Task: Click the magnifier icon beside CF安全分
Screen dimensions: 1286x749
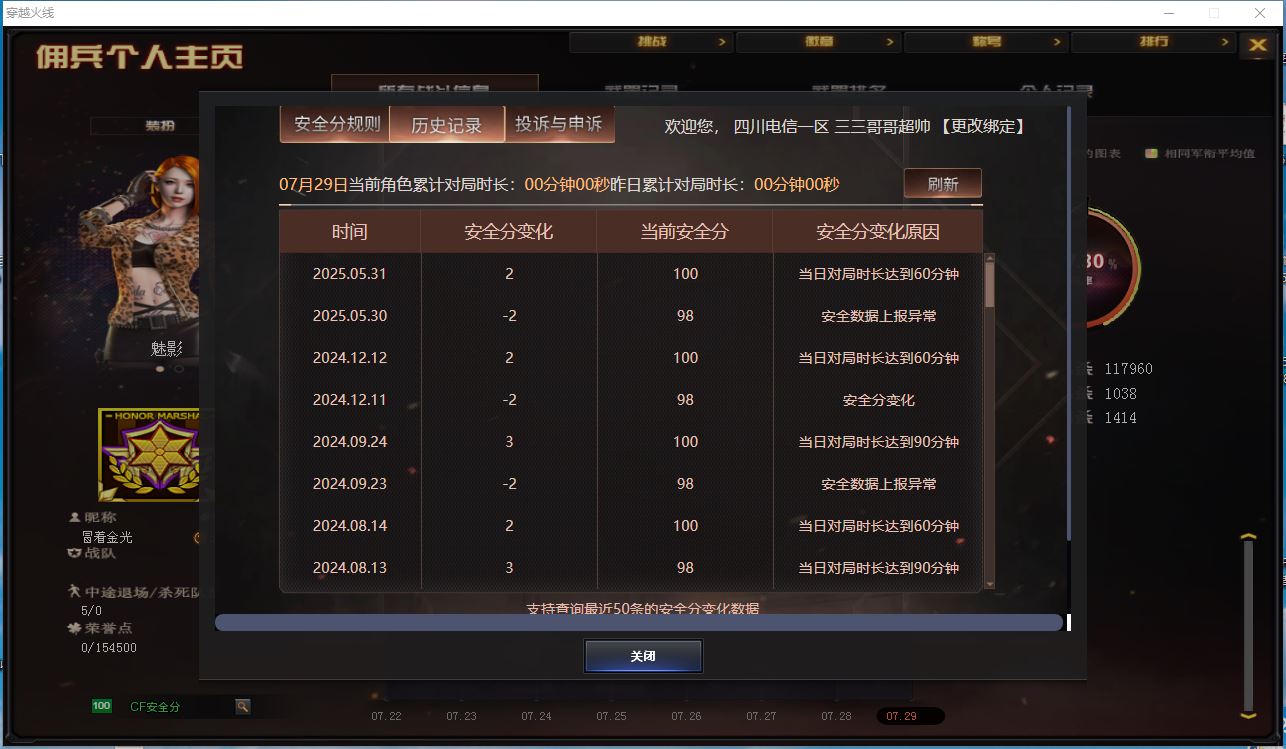Action: pyautogui.click(x=242, y=706)
